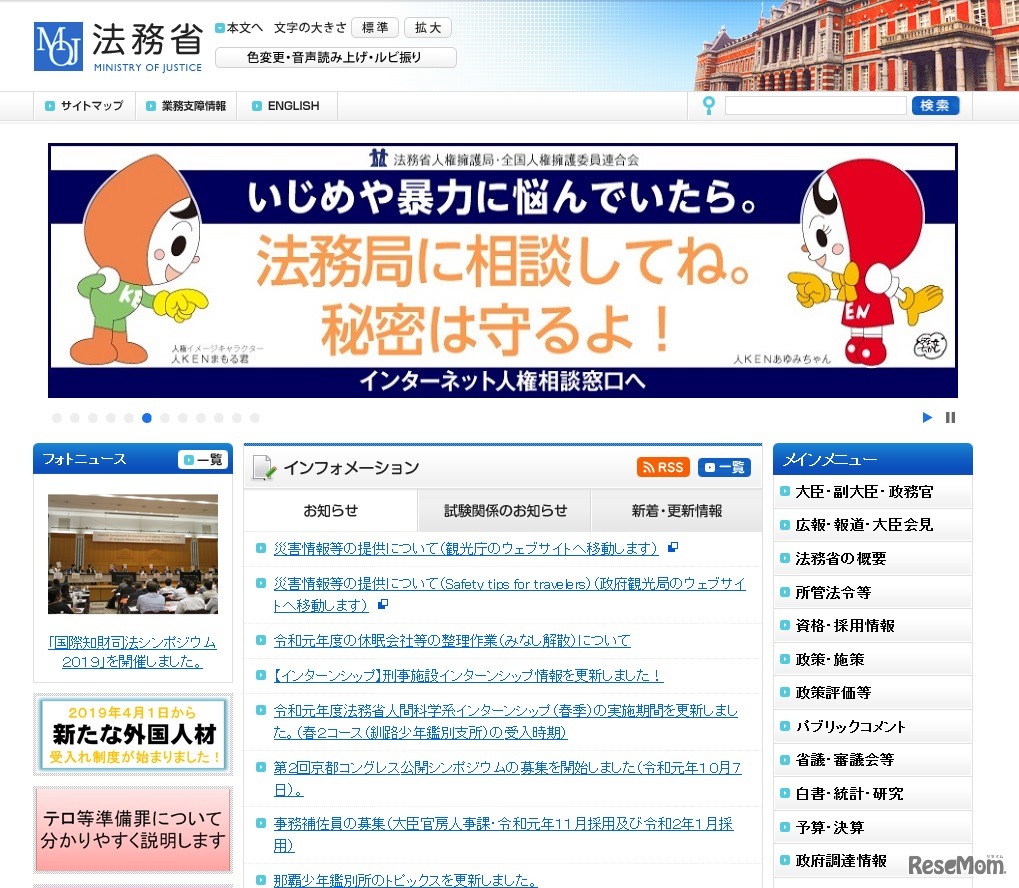Open the サイトマップ page
This screenshot has width=1019, height=888.
pos(84,105)
